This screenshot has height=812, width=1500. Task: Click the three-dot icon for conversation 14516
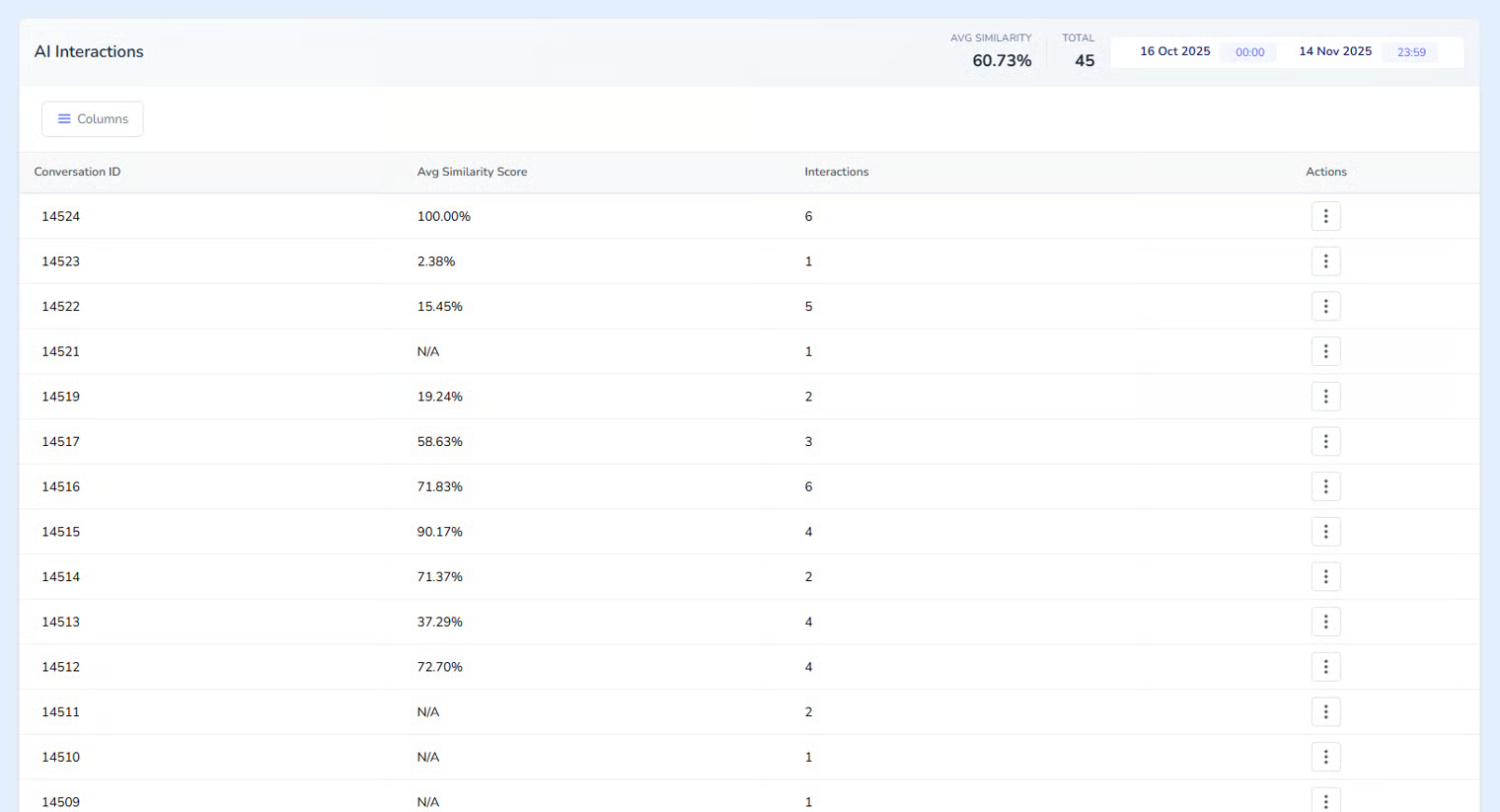(1325, 486)
